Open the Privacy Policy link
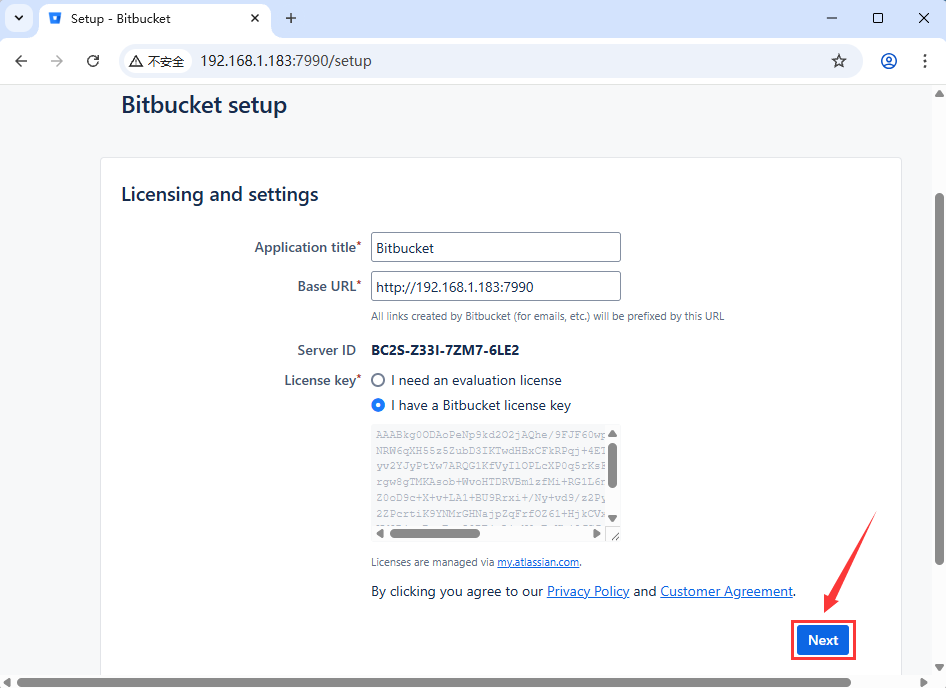The height and width of the screenshot is (688, 946). [x=588, y=591]
